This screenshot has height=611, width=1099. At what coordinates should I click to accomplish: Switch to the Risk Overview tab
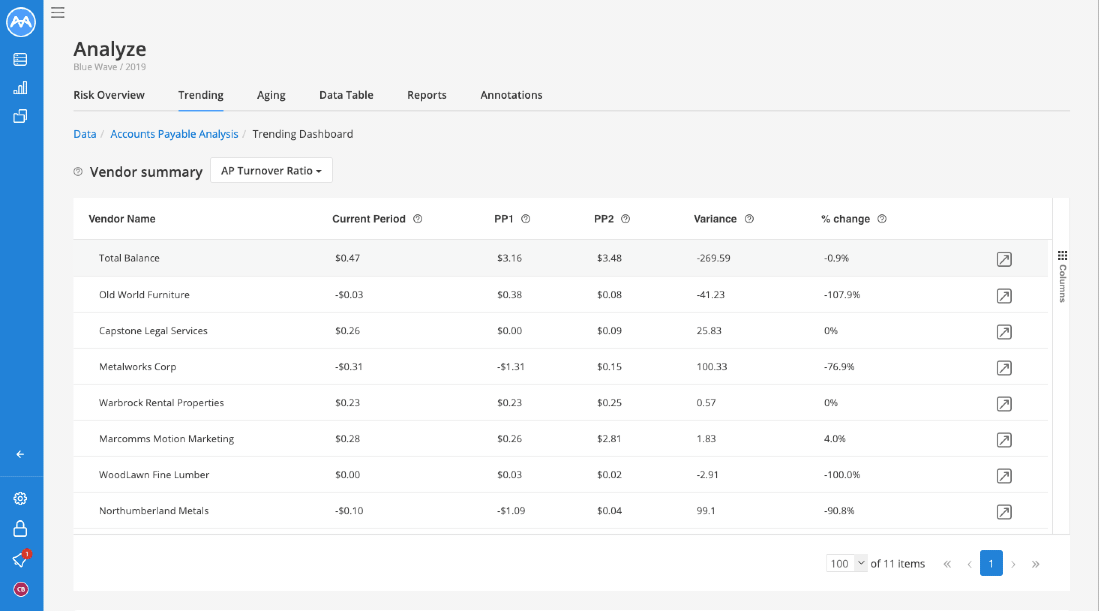click(109, 95)
